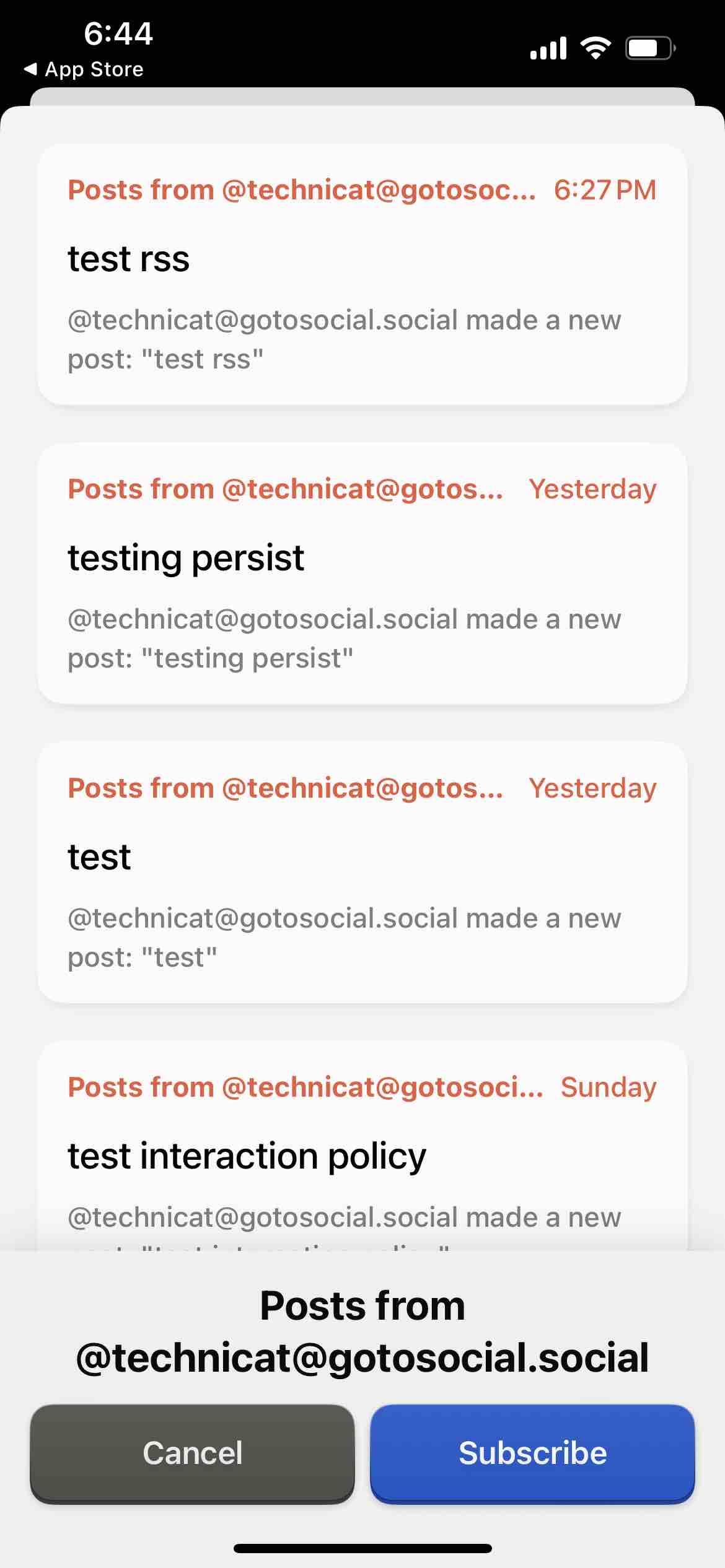
Task: Click the battery level icon
Action: (x=649, y=48)
